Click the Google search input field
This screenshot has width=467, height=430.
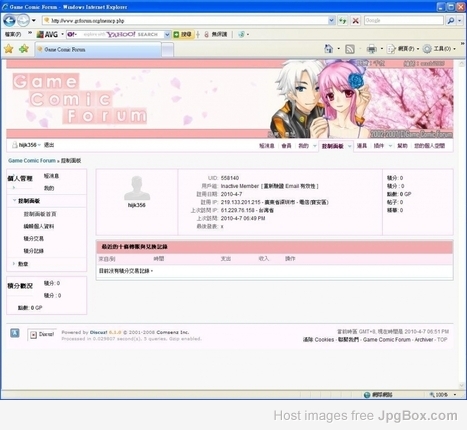click(404, 20)
